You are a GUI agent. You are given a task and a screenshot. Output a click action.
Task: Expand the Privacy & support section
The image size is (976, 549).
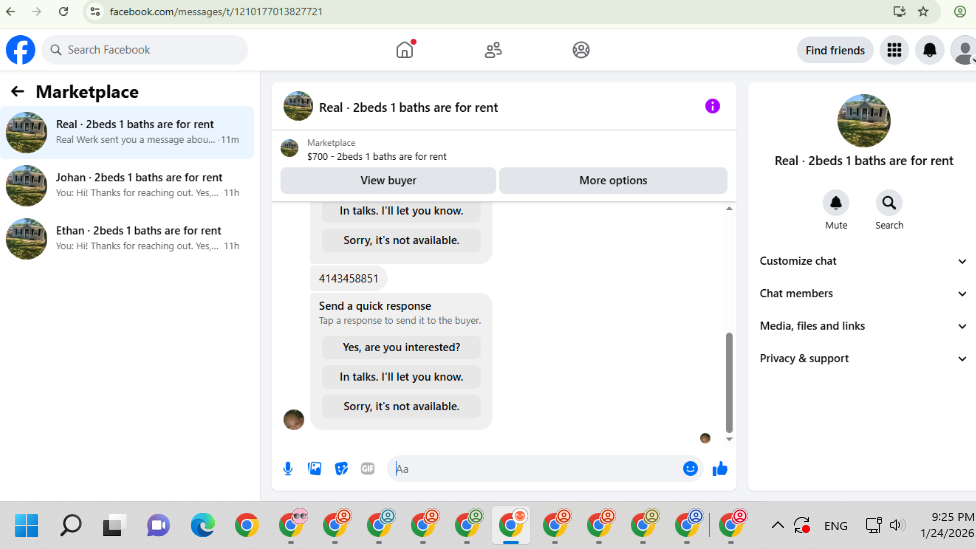(x=863, y=359)
